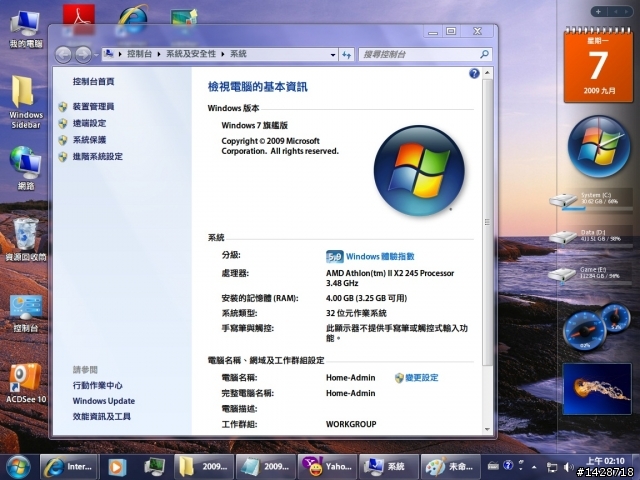
Task: Click 系統及安全性 breadcrumb segment
Action: pos(191,54)
